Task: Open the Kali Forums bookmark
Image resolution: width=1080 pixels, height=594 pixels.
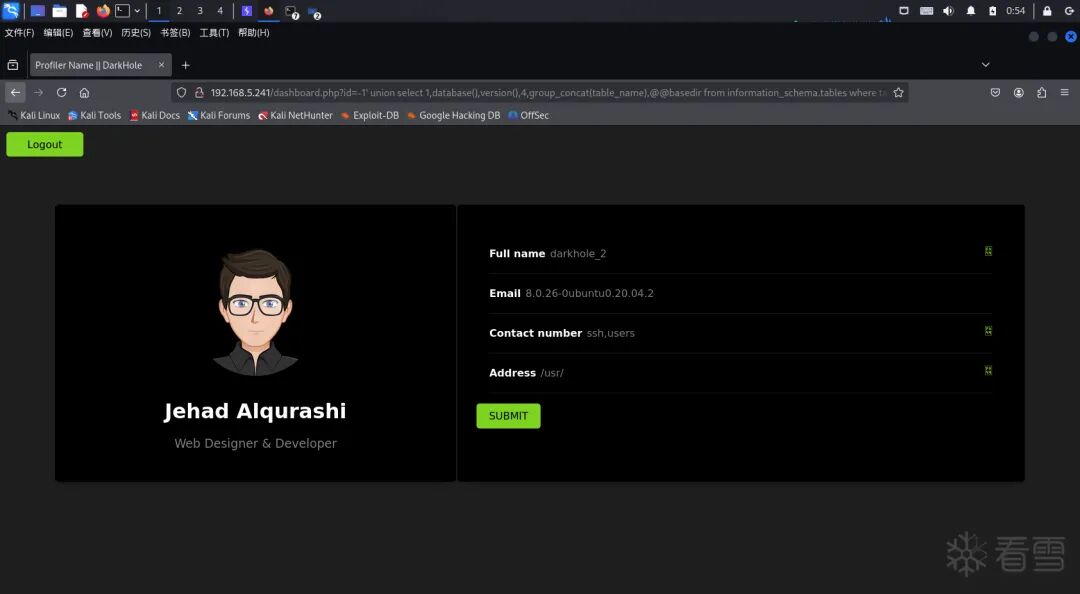Action: click(x=219, y=115)
